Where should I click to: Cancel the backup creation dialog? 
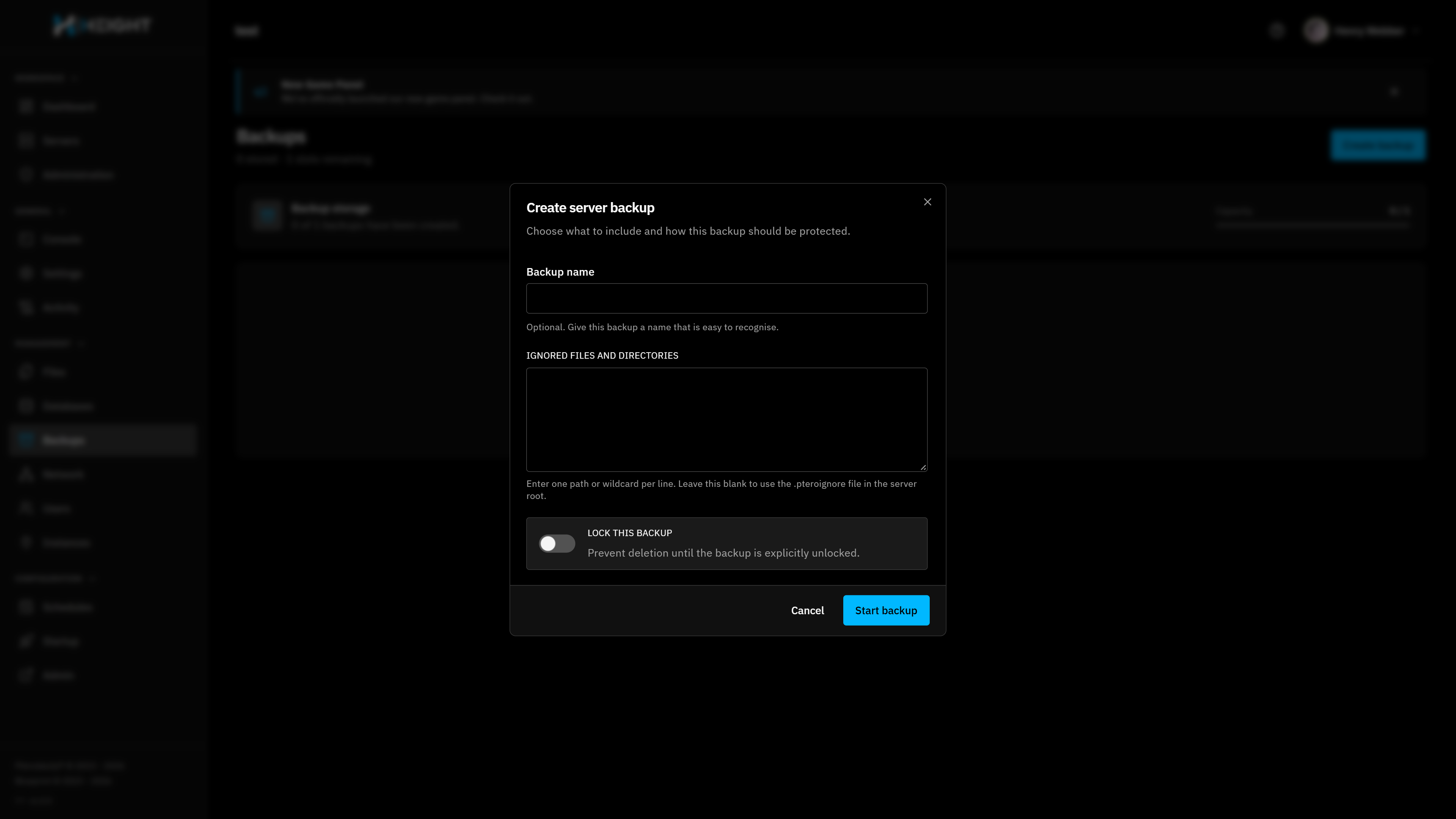(807, 610)
